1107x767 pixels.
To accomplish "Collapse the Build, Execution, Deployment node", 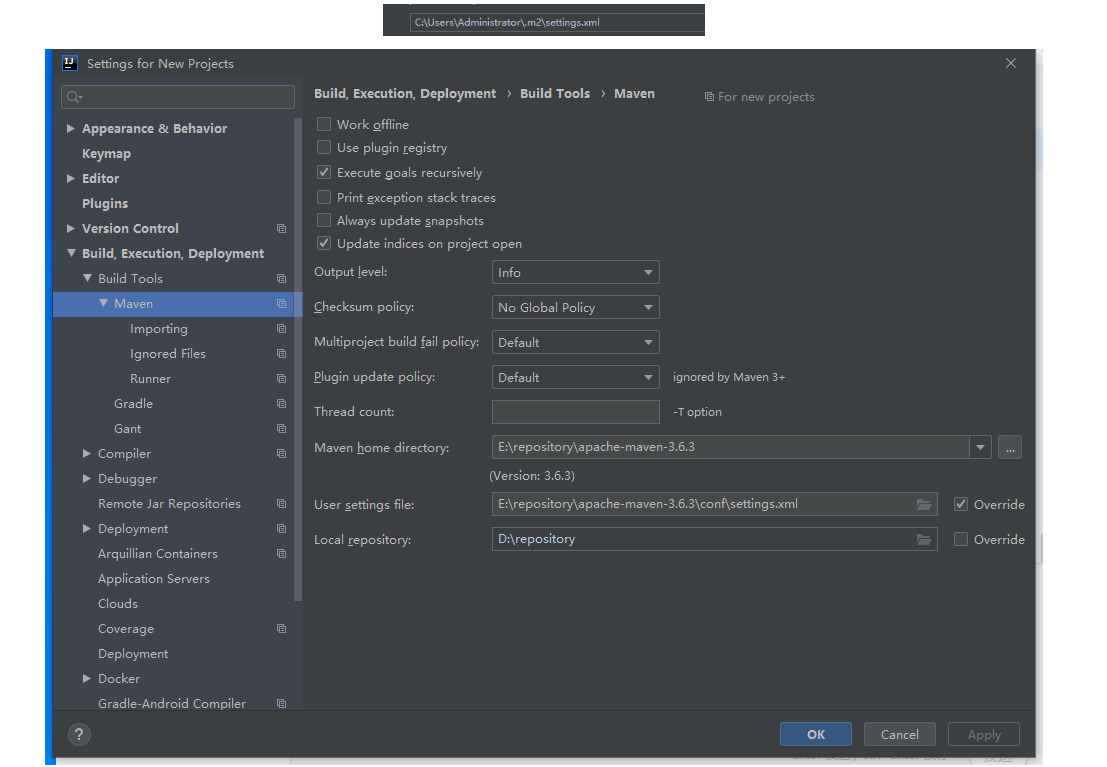I will click(x=71, y=253).
